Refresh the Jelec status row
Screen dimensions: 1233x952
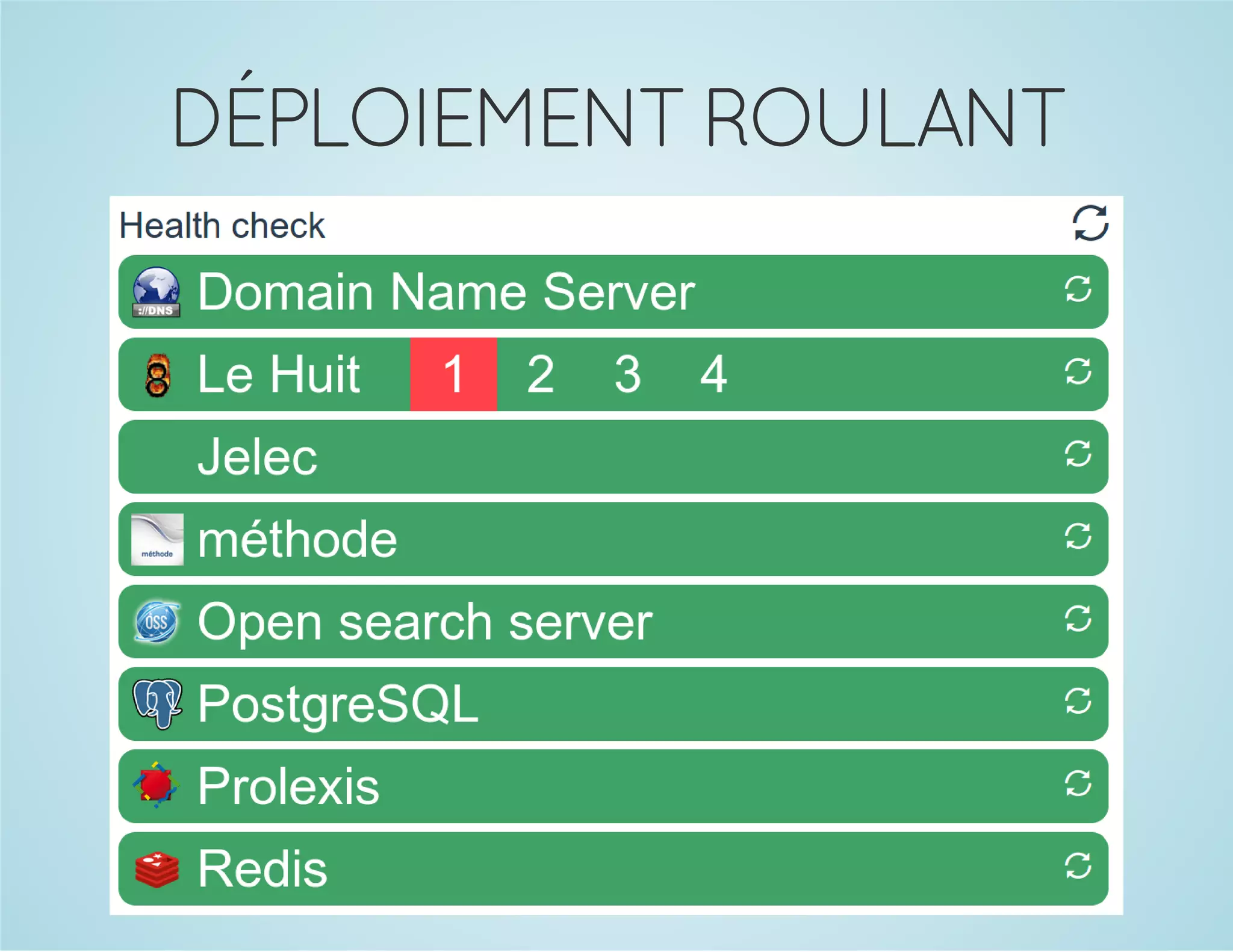[x=1078, y=454]
